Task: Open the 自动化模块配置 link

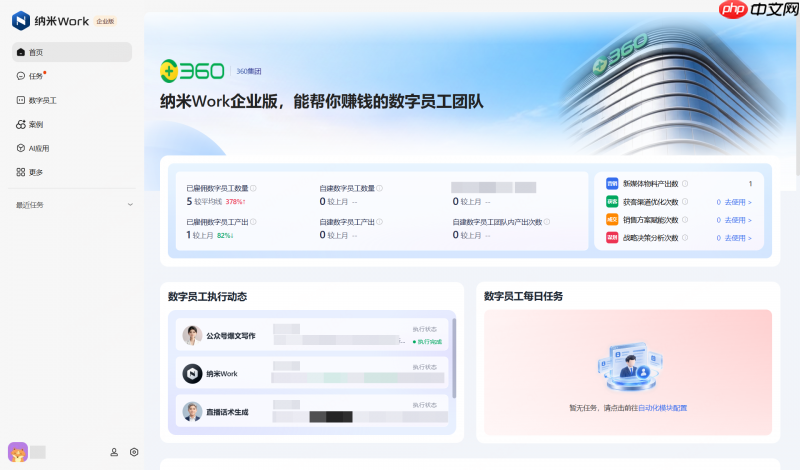Action: (662, 408)
